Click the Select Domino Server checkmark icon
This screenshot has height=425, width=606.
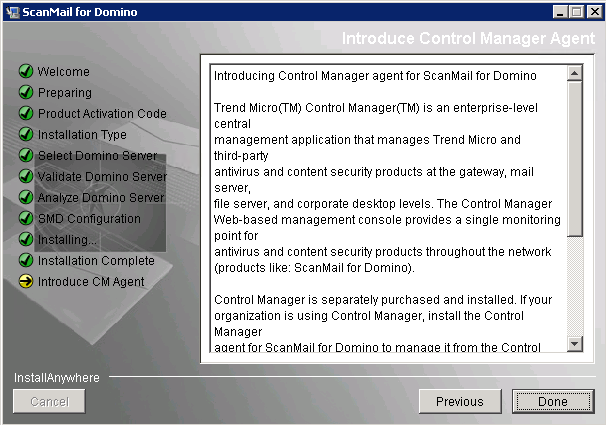coord(26,156)
